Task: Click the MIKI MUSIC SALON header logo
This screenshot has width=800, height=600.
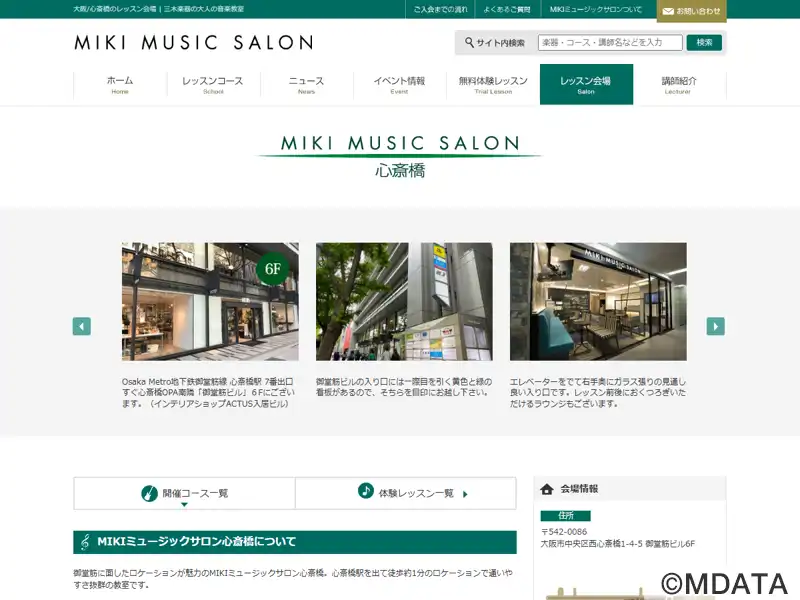Action: 193,43
